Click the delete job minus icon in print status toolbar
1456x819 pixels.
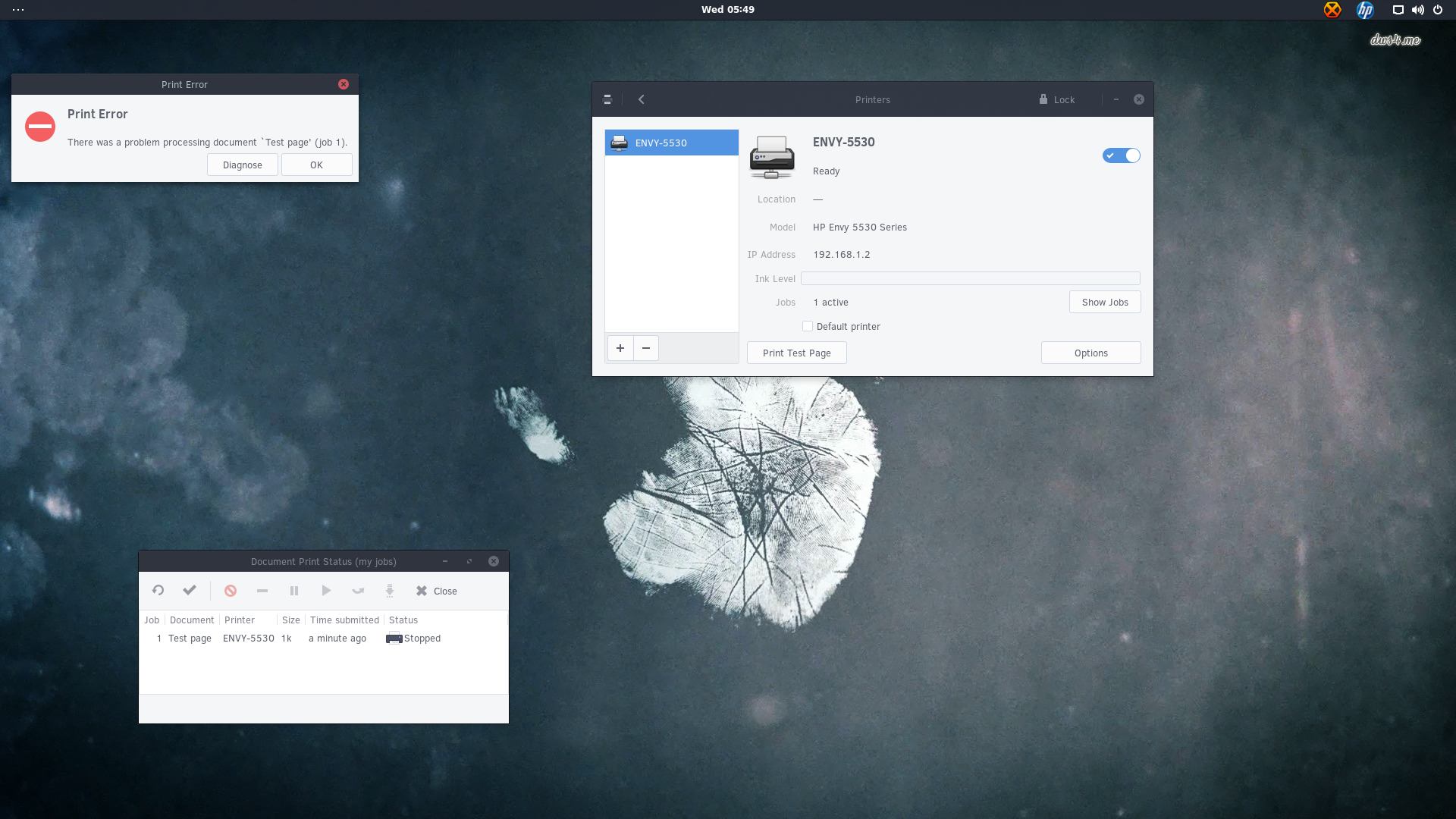[262, 590]
